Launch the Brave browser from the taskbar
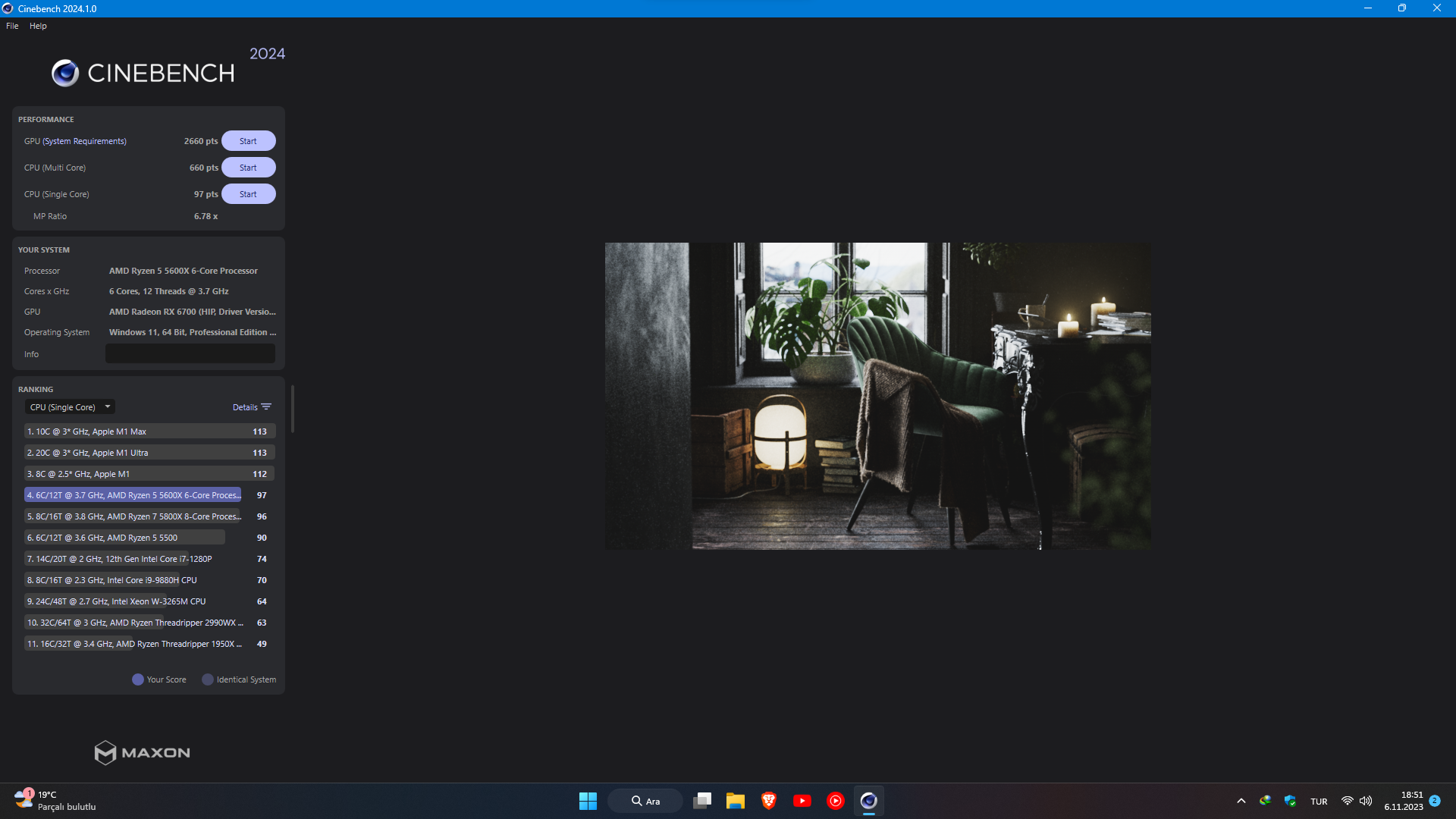The width and height of the screenshot is (1456, 819). point(769,801)
